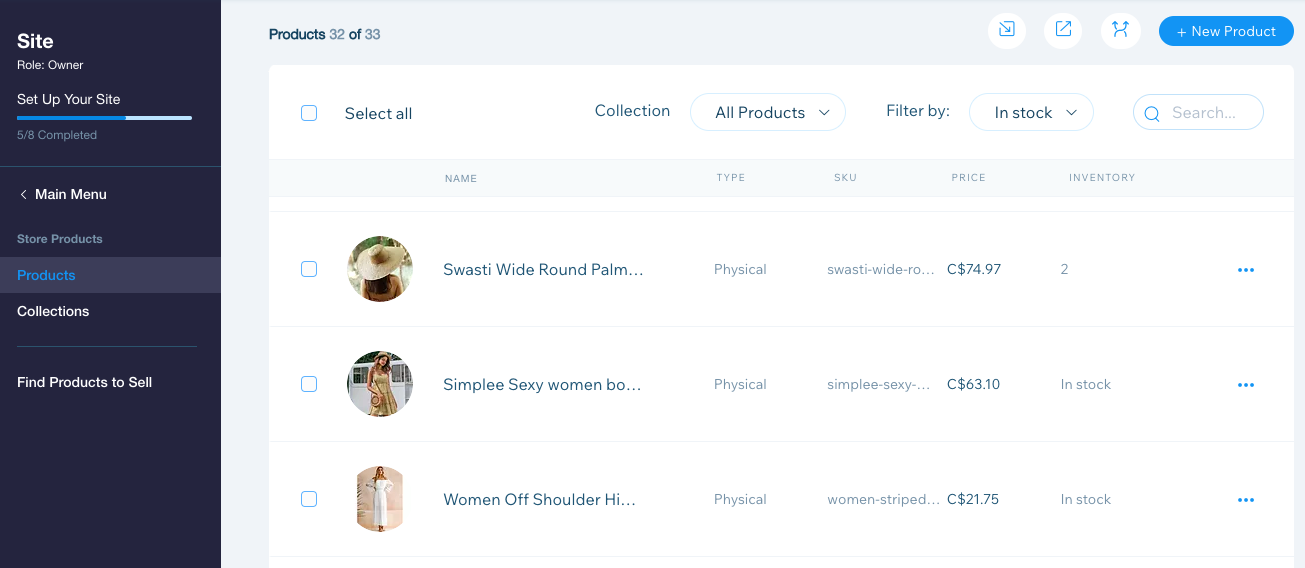The image size is (1305, 568).
Task: Check the Swasti Wide Round Palm row
Action: (x=309, y=269)
